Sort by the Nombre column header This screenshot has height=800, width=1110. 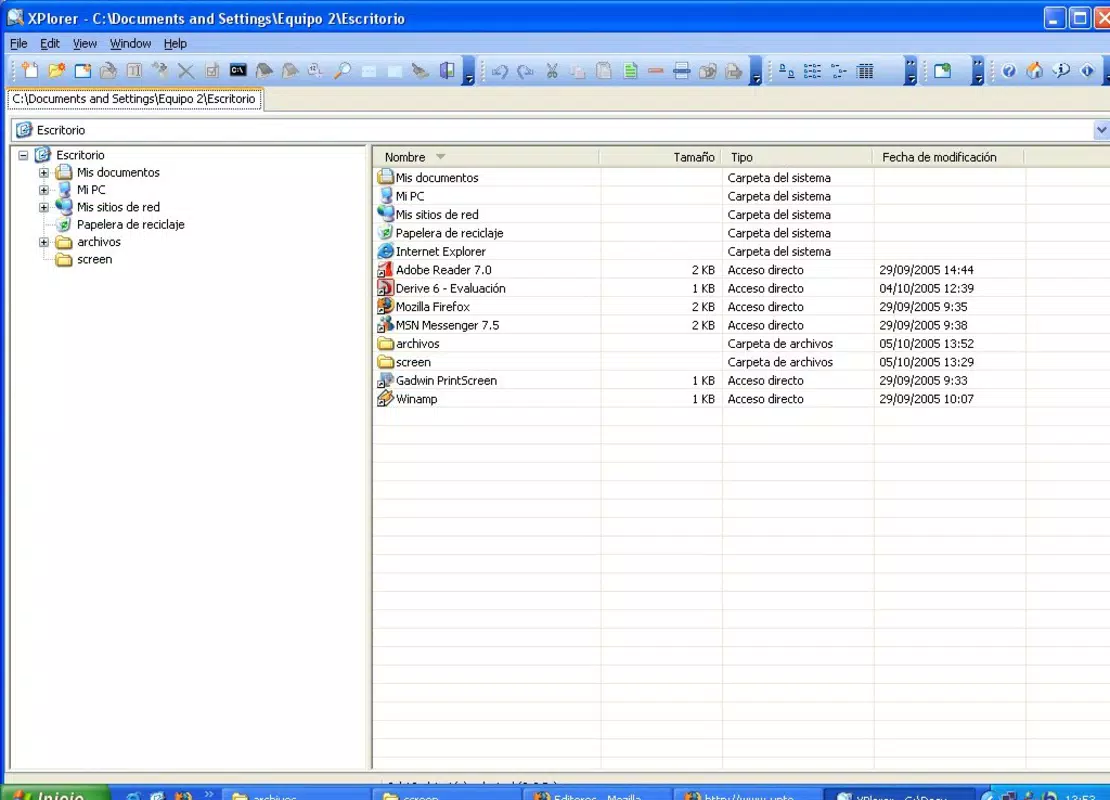click(x=486, y=157)
